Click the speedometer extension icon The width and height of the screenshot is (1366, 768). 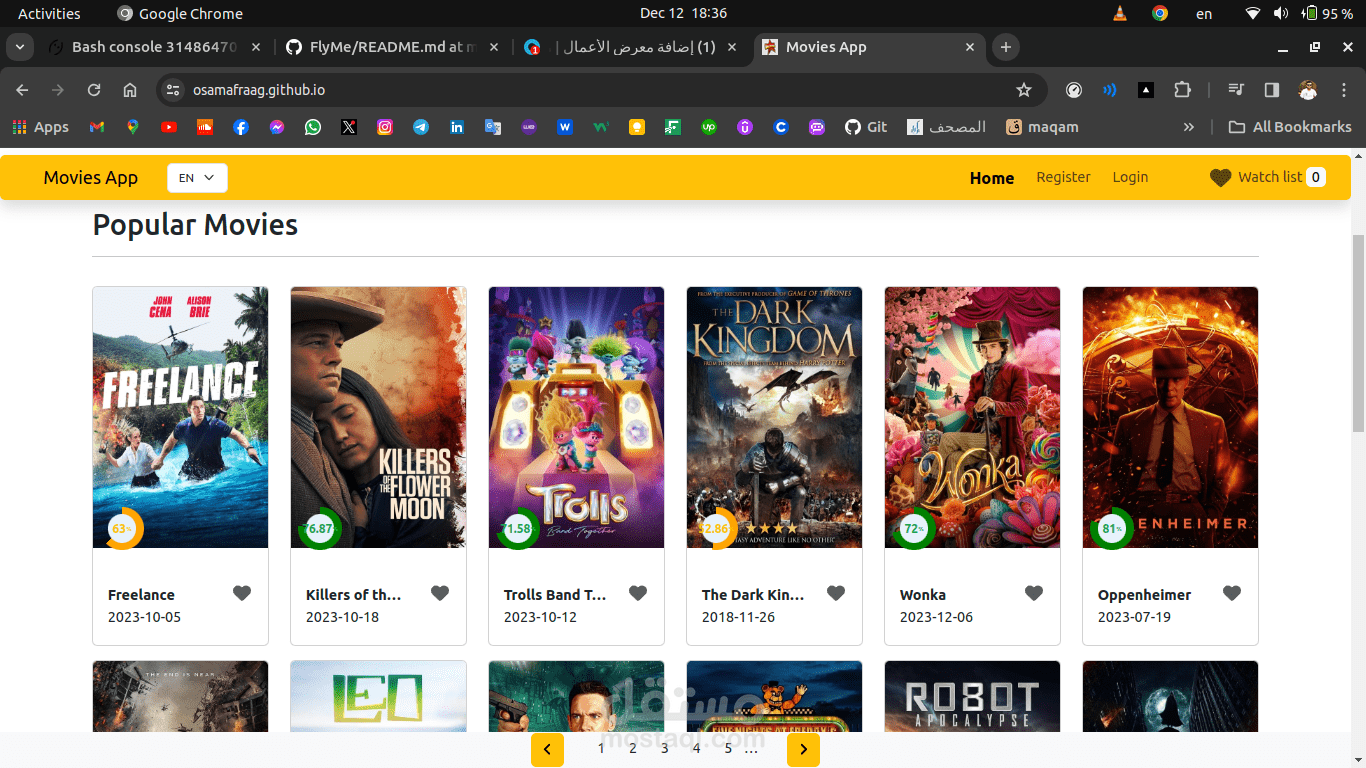click(1074, 90)
